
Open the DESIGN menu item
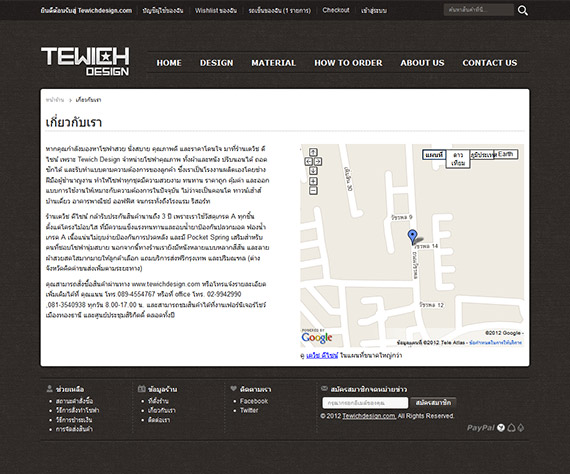pos(217,63)
